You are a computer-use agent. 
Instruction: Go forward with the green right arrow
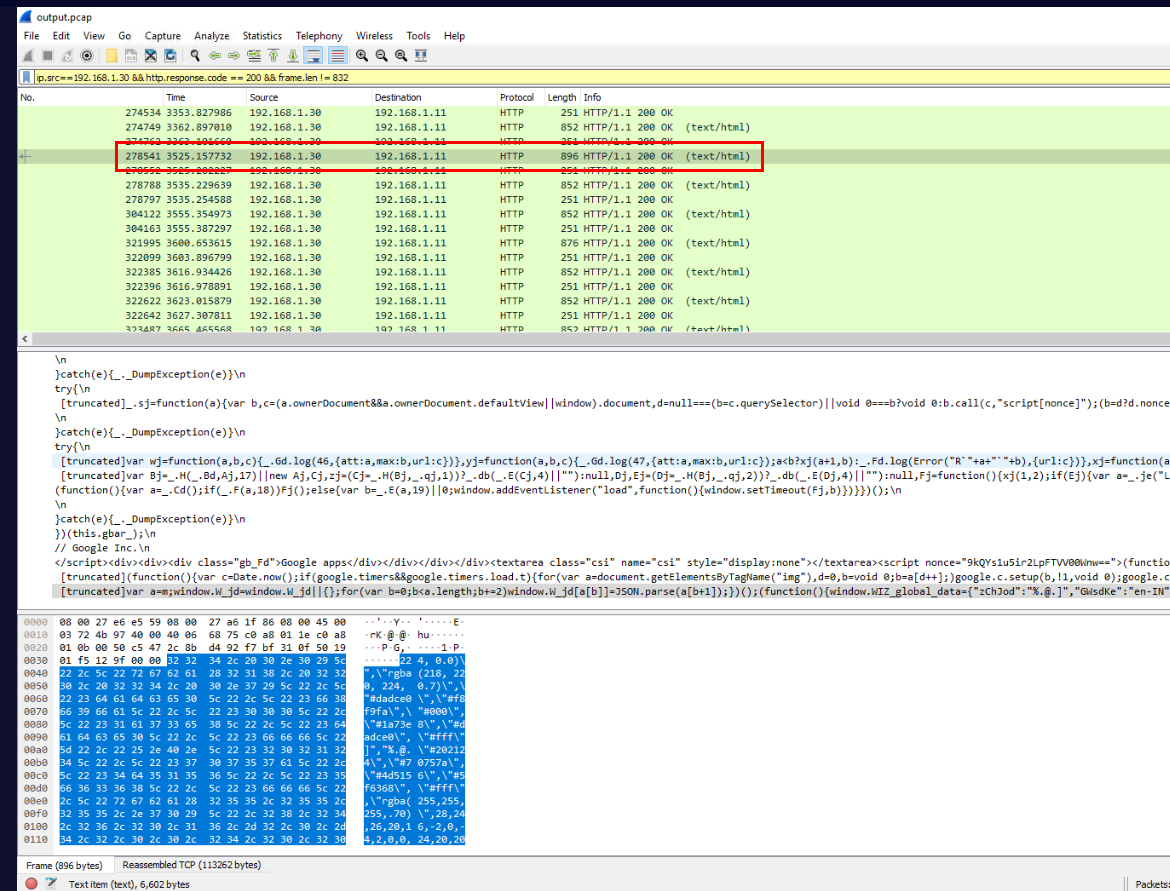(234, 55)
